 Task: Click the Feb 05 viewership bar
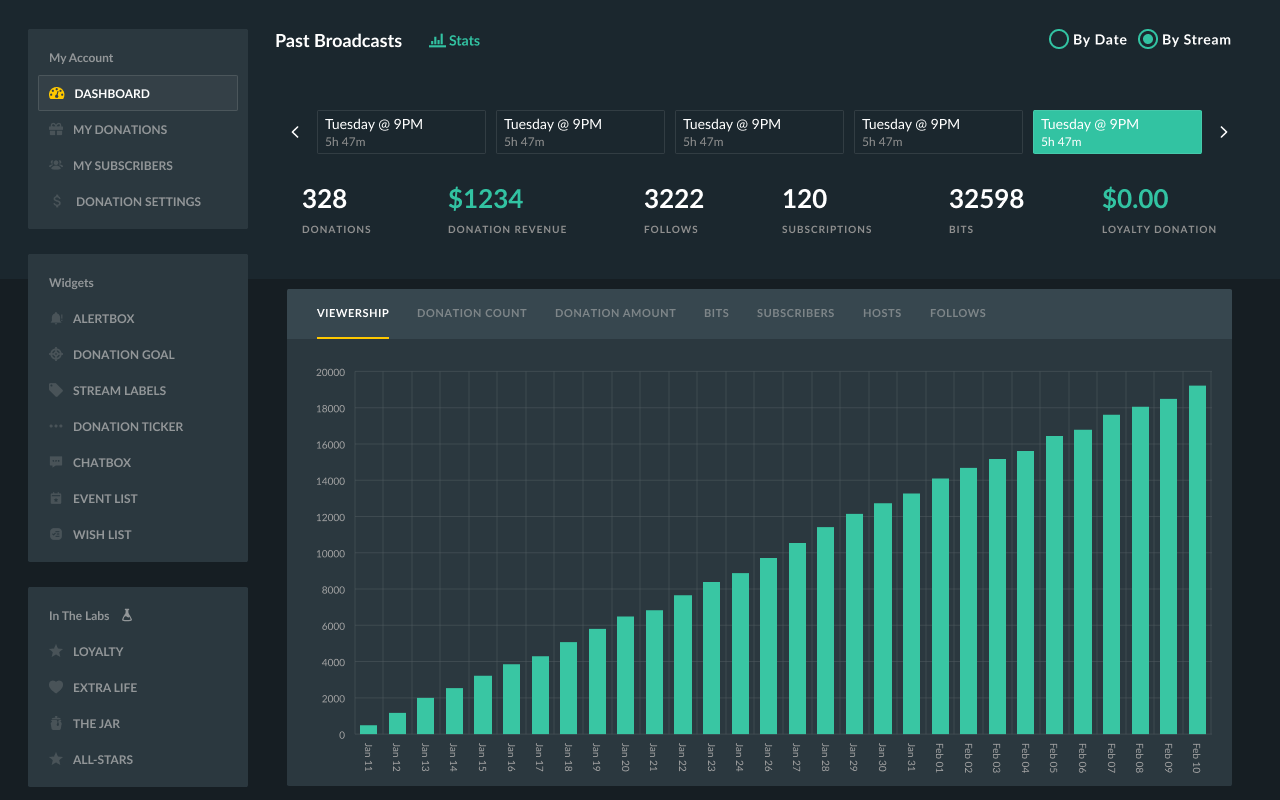[x=1054, y=586]
